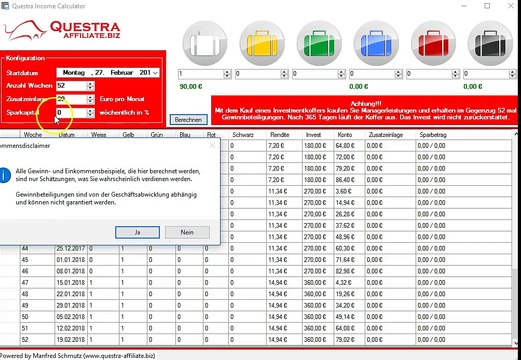Click the blue suitcase icon
This screenshot has height=360, width=521.
pos(376,43)
